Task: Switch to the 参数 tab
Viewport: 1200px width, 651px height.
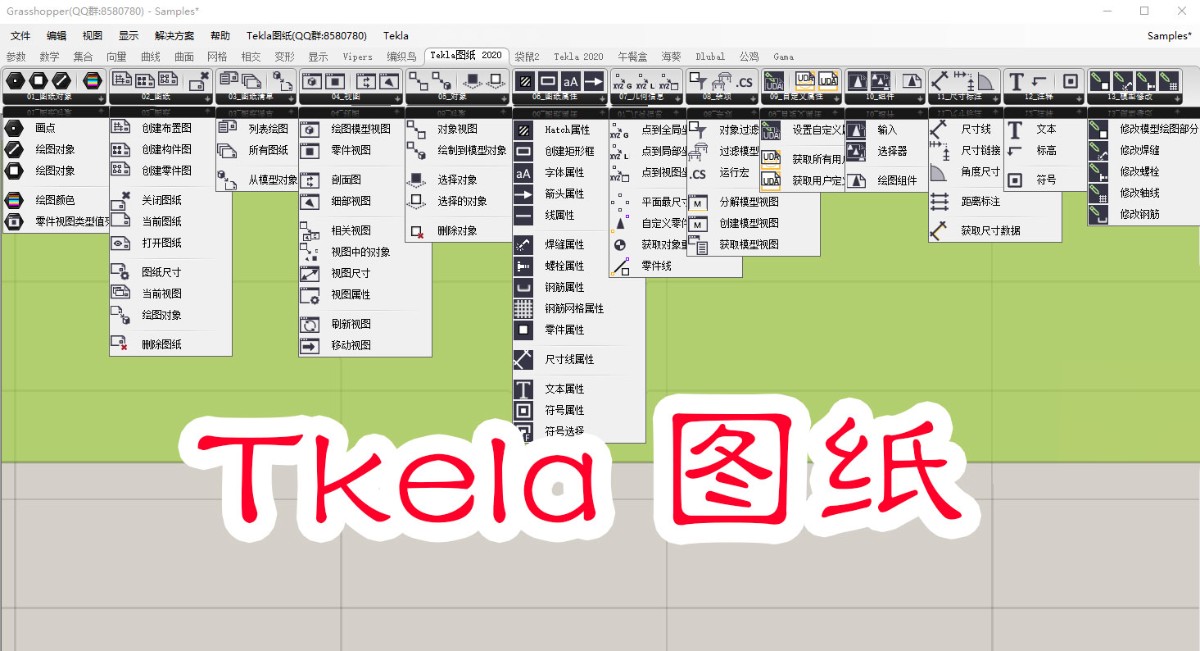Action: pos(16,57)
